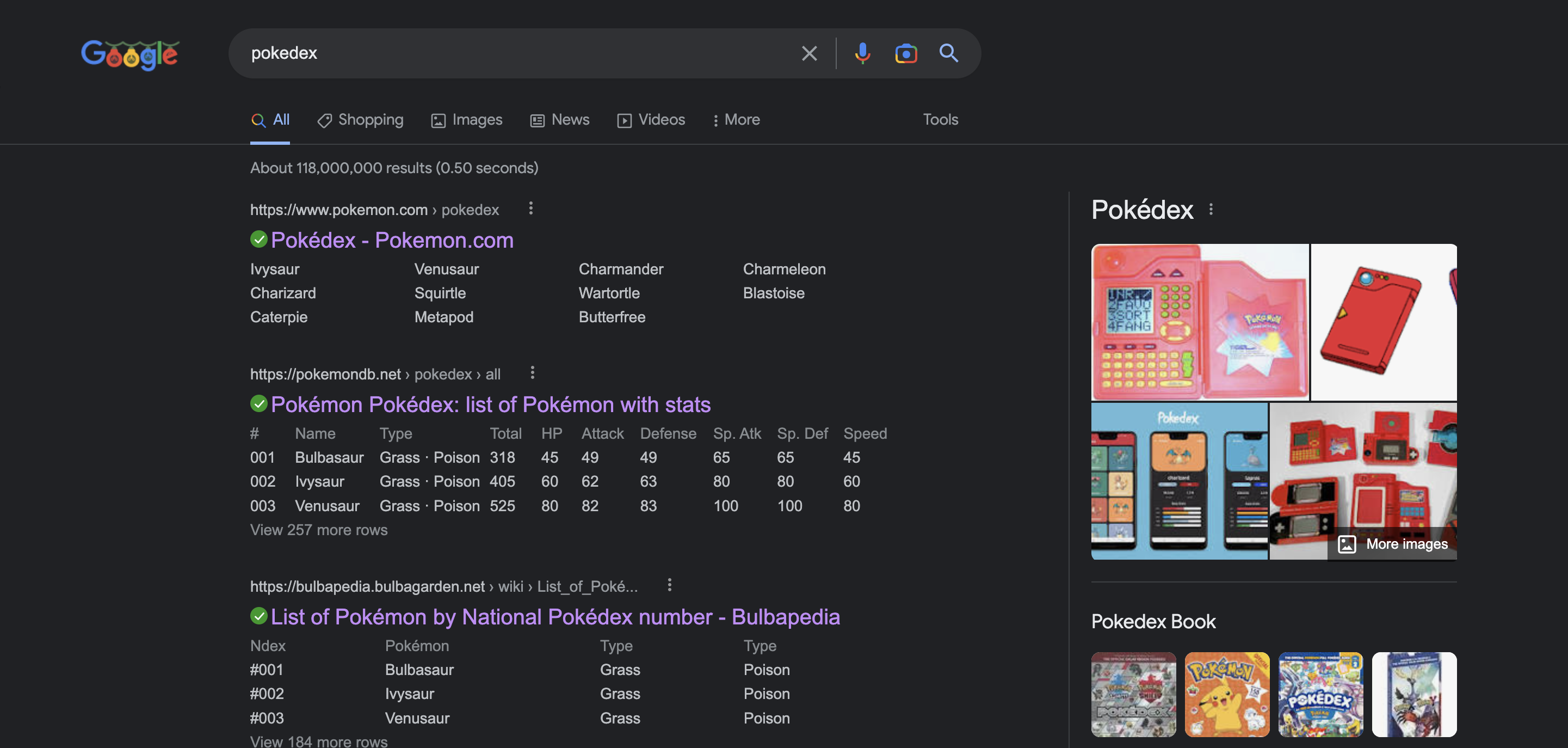Click the Charmeleon sitelink

(x=784, y=269)
